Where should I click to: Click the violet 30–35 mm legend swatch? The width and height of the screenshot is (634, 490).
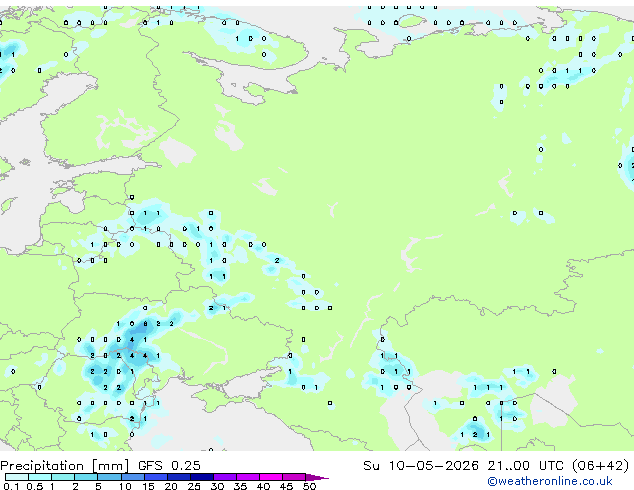[x=225, y=477]
